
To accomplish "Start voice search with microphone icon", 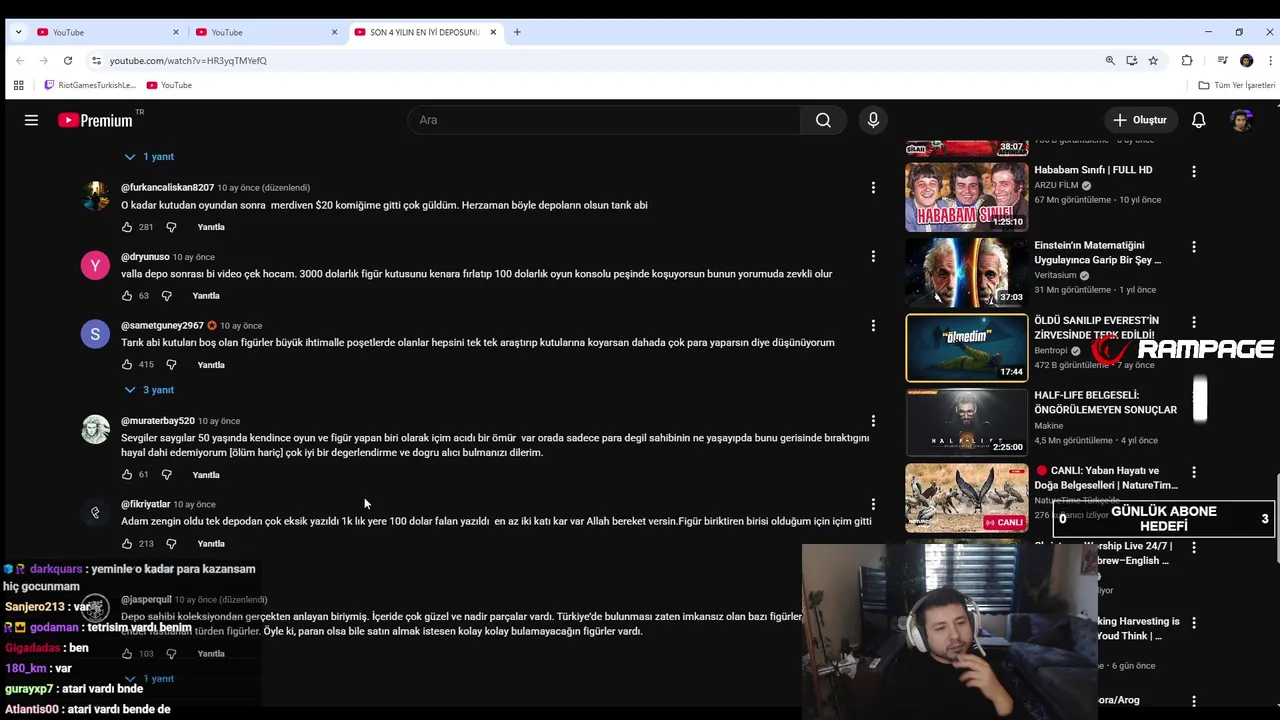I will 873,120.
